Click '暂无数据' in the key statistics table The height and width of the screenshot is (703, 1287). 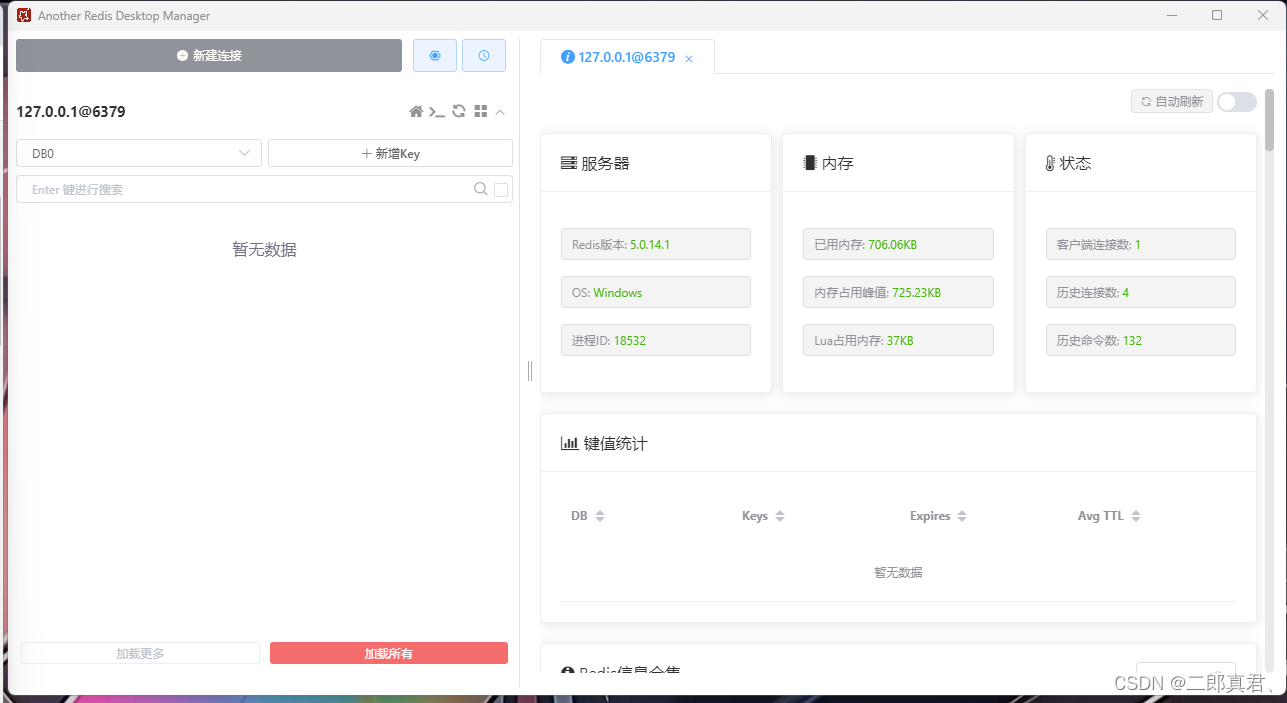[x=898, y=573]
